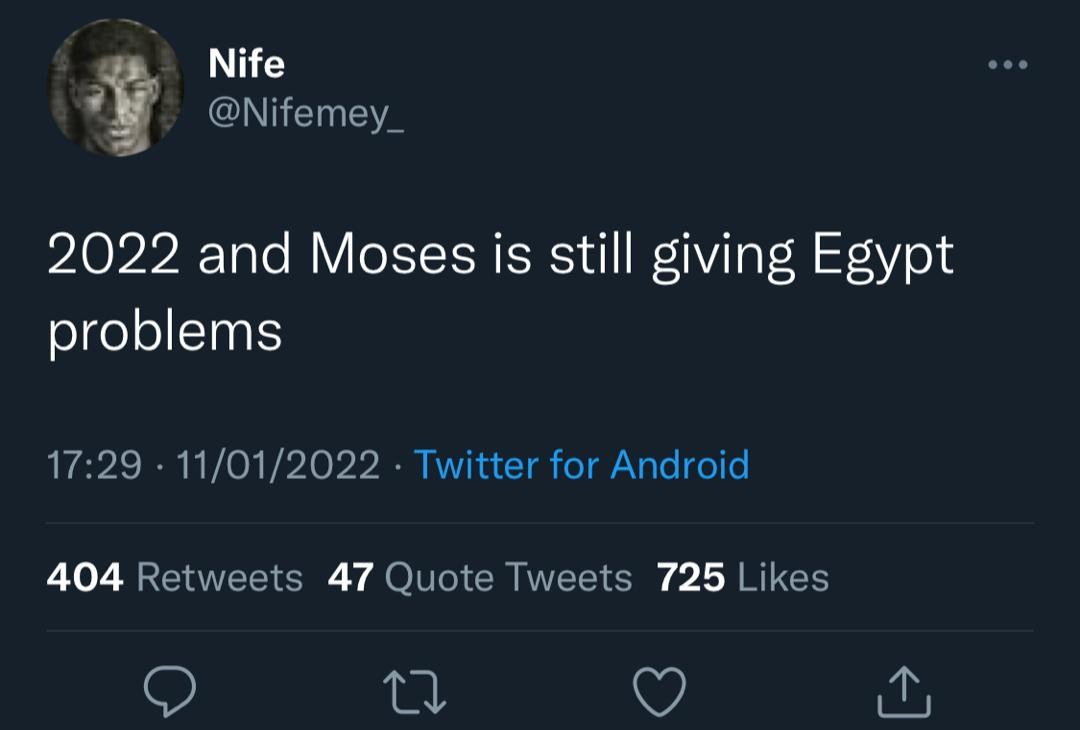Image resolution: width=1080 pixels, height=730 pixels.
Task: Open Nife's profile picture avatar
Action: click(116, 87)
